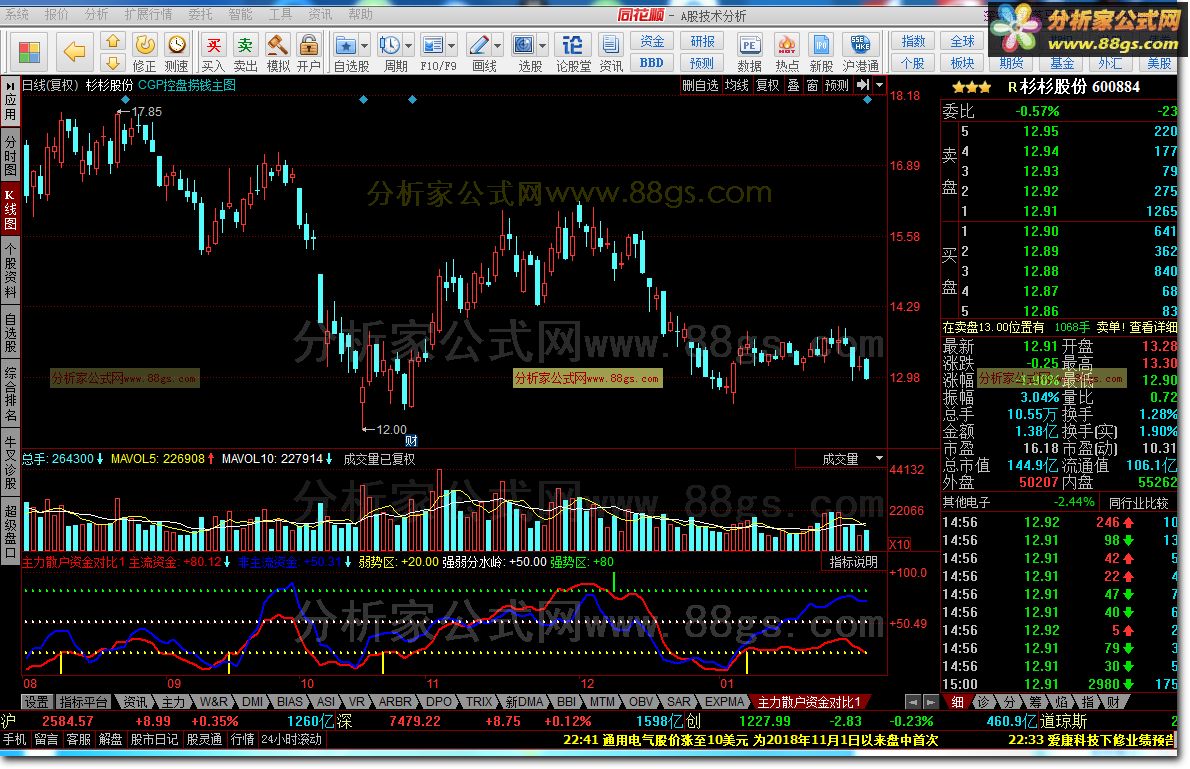Image resolution: width=1190 pixels, height=769 pixels.
Task: Expand the 自选股 dropdown arrow
Action: 364,46
